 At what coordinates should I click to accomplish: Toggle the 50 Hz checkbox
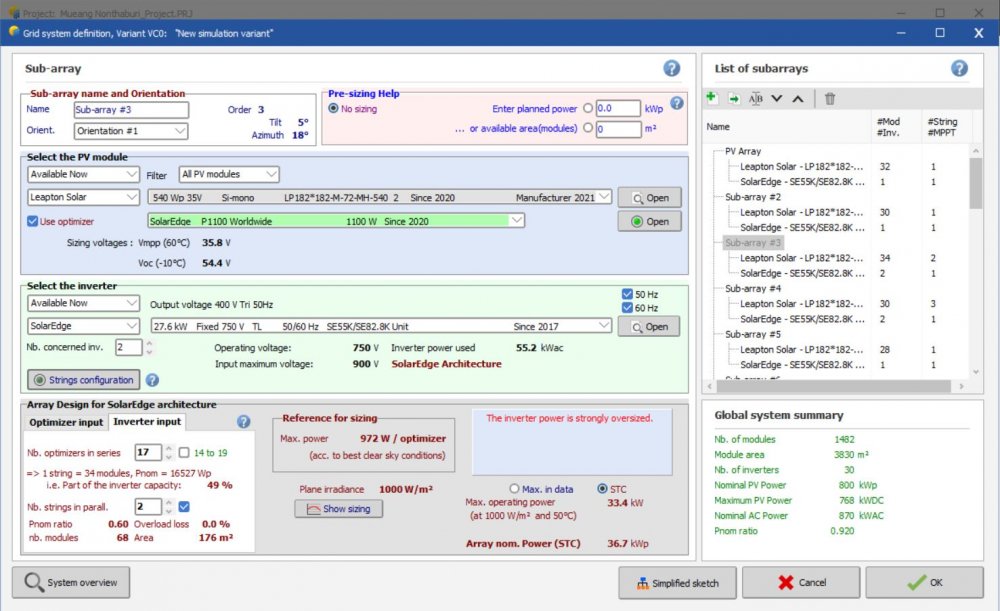click(627, 294)
